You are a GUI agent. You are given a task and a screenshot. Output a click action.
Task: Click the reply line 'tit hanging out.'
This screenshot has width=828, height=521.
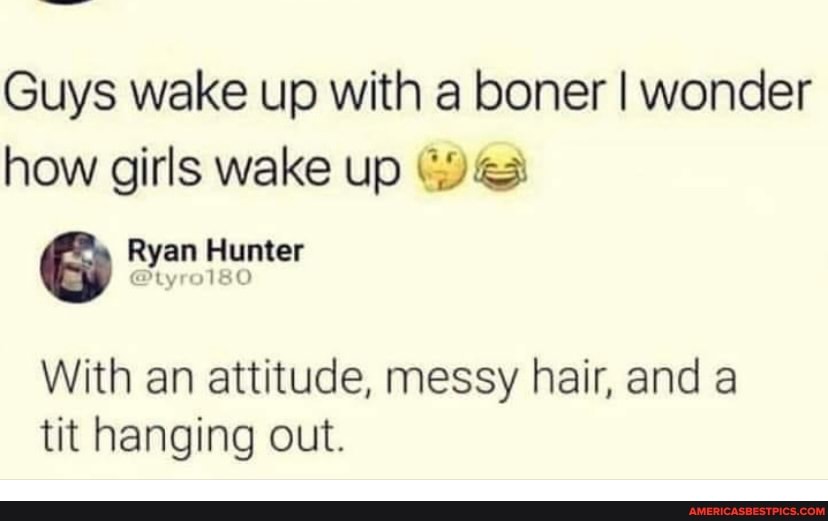tap(192, 437)
